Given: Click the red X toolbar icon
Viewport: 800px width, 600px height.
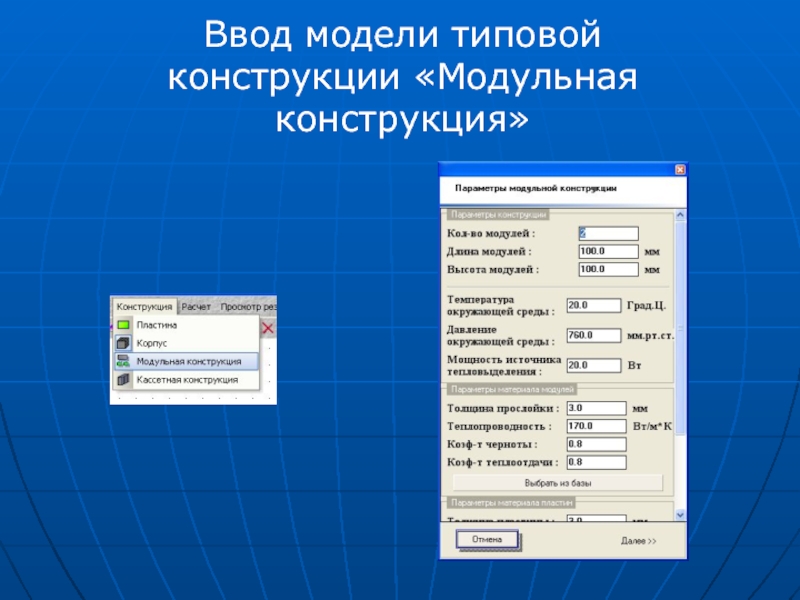Looking at the screenshot, I should tap(268, 328).
